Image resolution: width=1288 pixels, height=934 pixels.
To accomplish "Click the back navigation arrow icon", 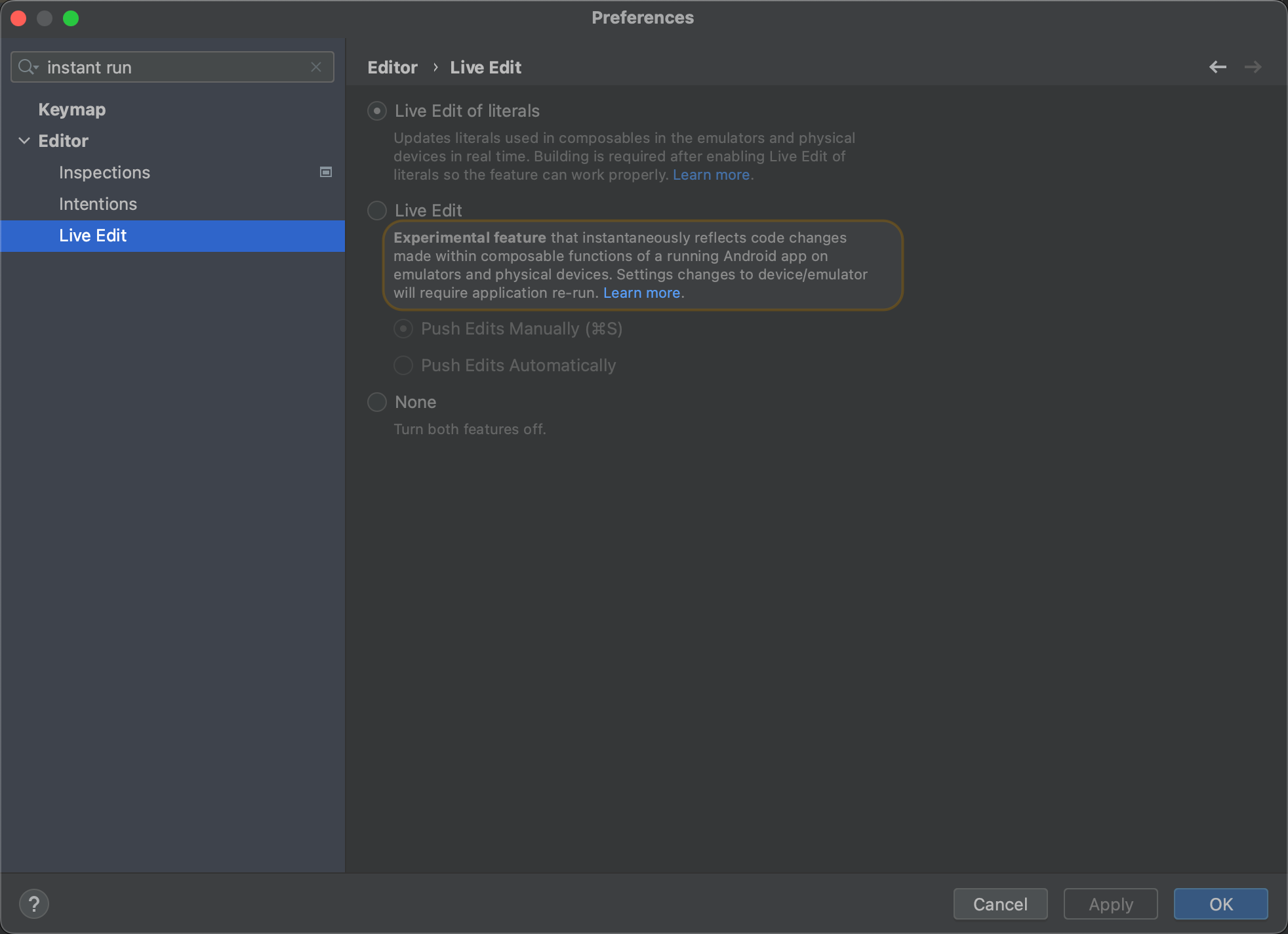I will pyautogui.click(x=1217, y=66).
